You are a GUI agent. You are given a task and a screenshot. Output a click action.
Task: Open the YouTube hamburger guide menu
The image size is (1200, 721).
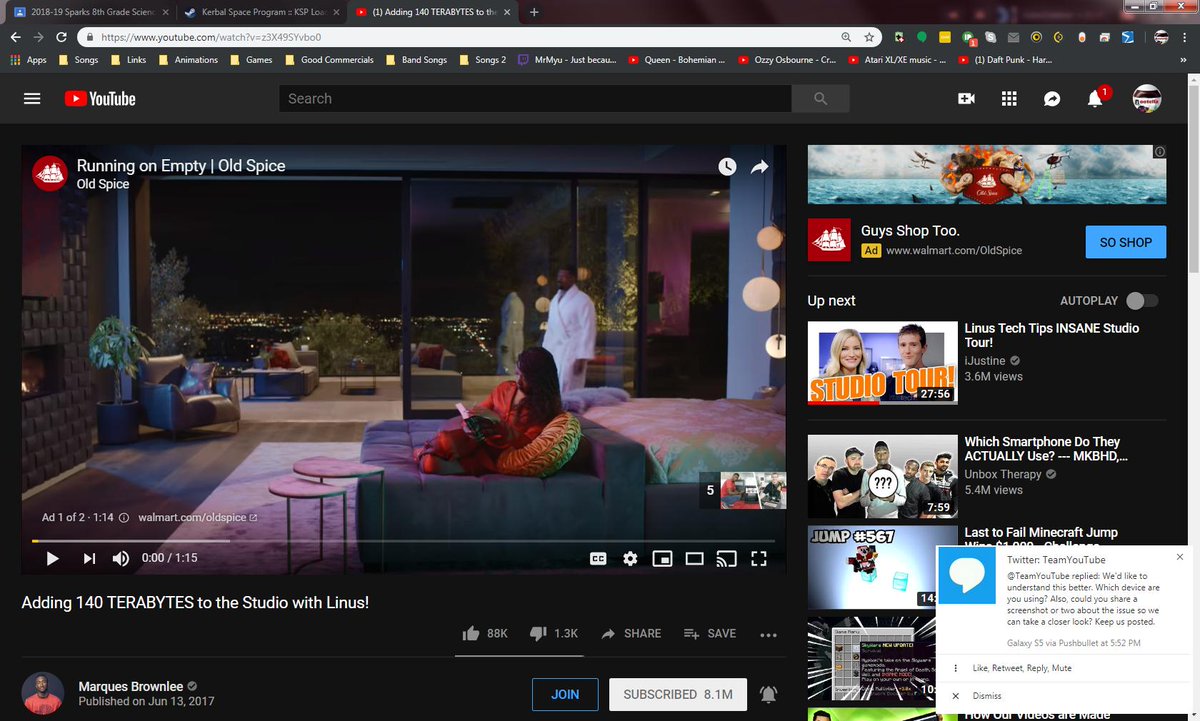pos(32,99)
